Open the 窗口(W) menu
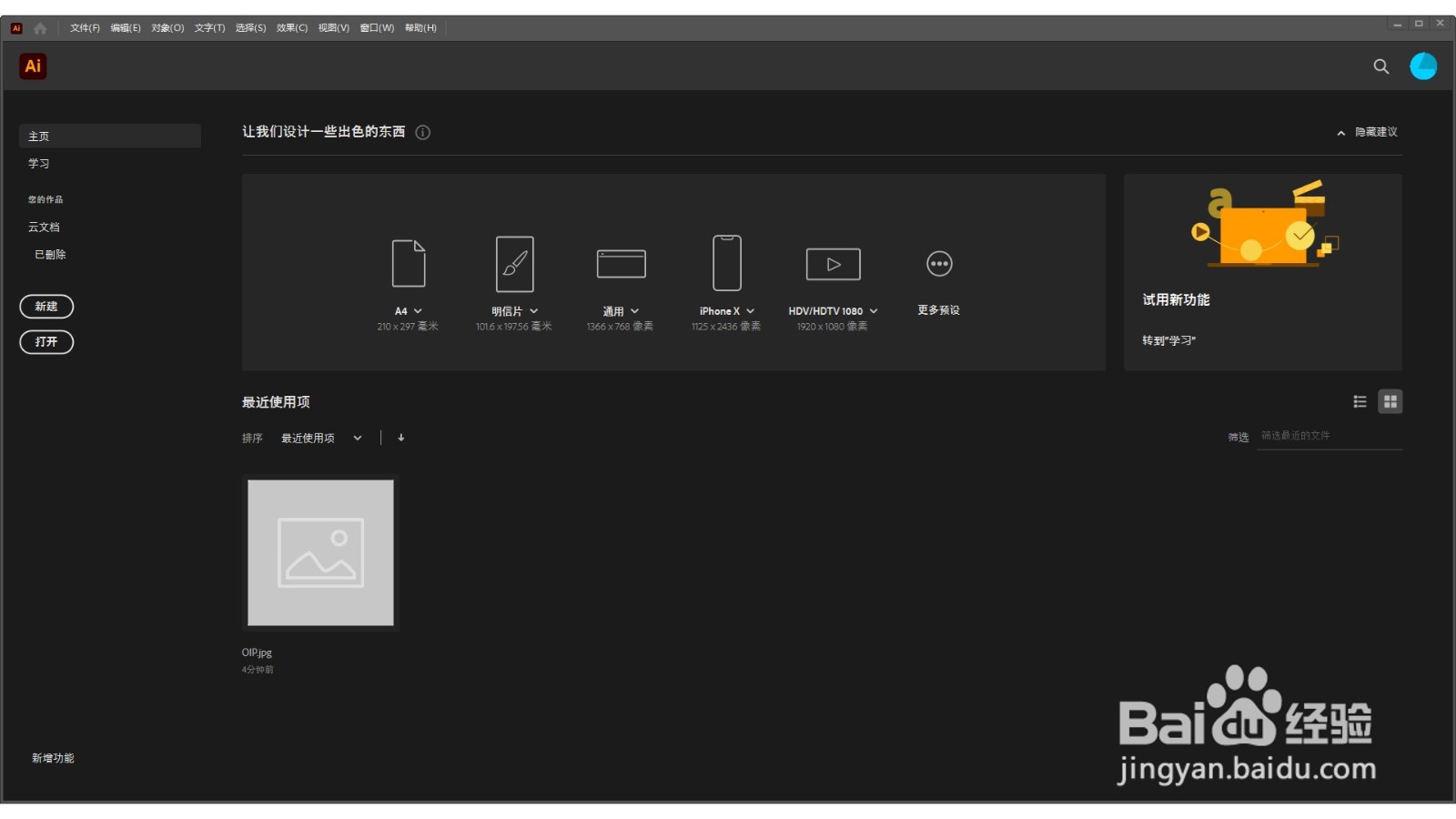Screen dimensions: 1456x819 point(377,28)
